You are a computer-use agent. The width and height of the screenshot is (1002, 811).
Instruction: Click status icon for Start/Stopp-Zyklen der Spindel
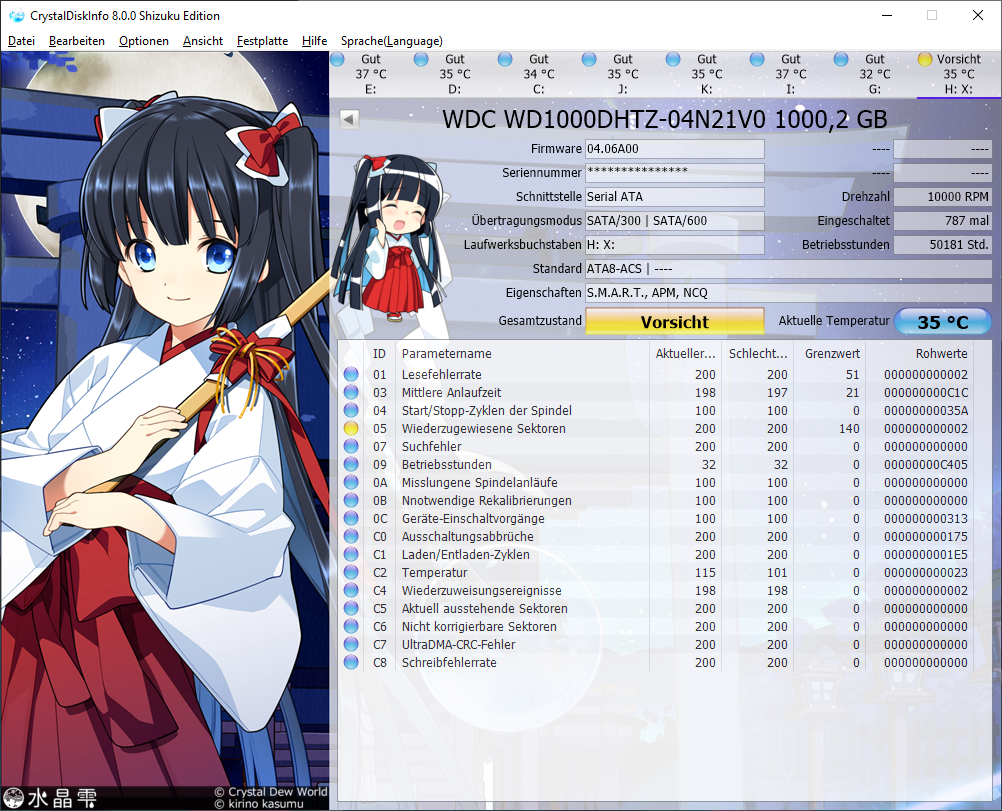(x=351, y=410)
